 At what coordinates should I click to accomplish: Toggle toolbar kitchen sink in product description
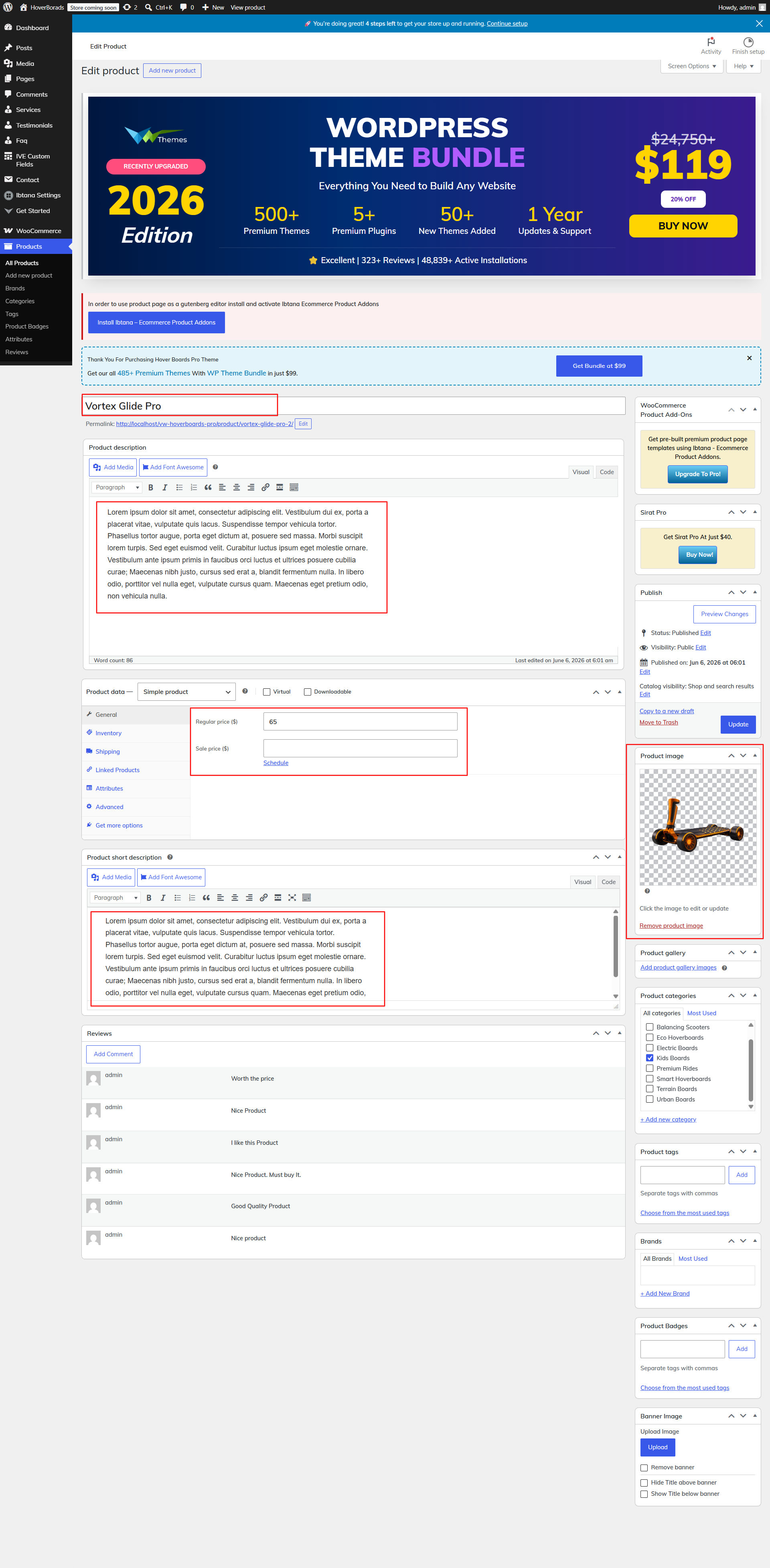pos(294,487)
